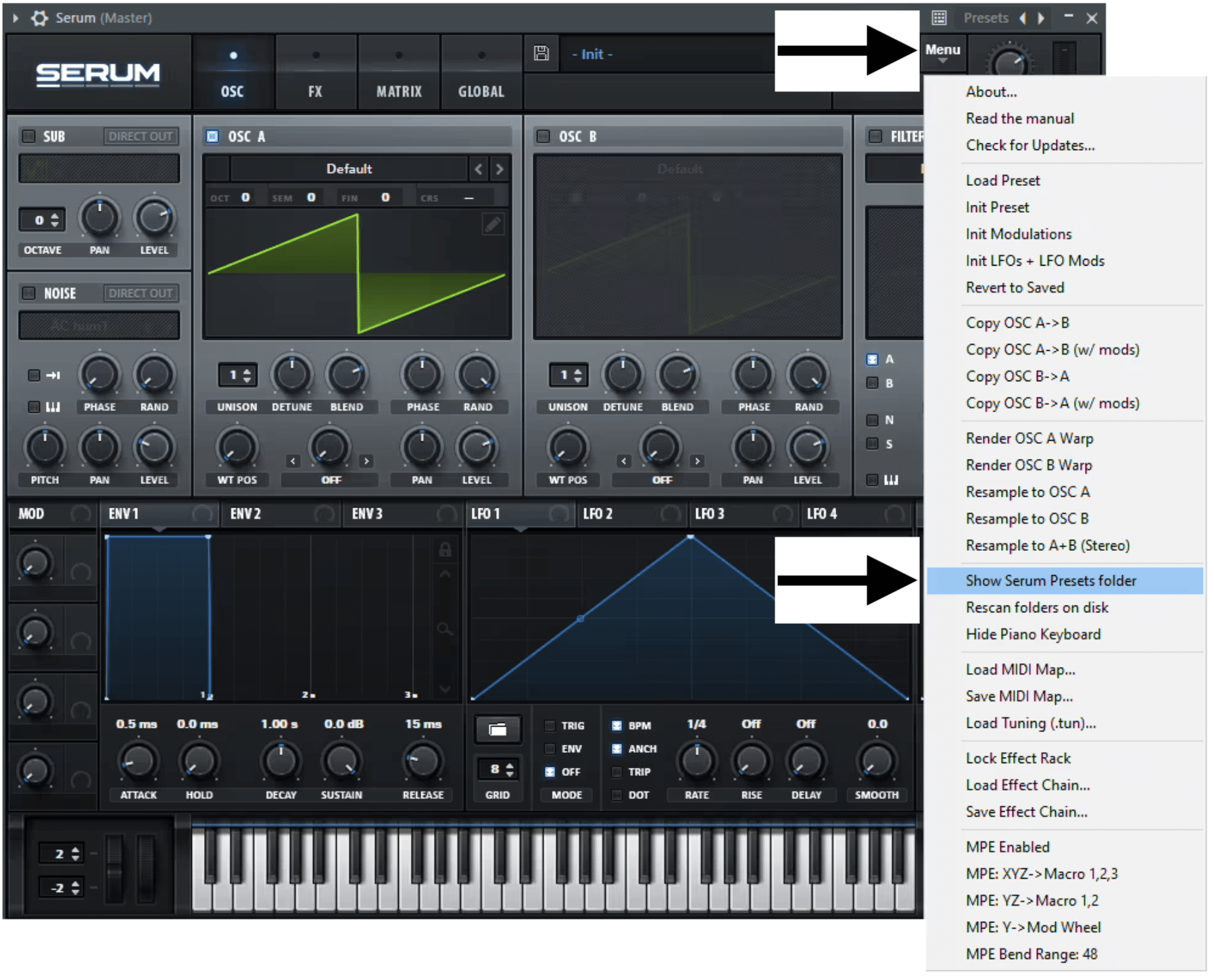Expand plugin window options arrow in title bar
Image resolution: width=1214 pixels, height=980 pixels.
click(16, 18)
